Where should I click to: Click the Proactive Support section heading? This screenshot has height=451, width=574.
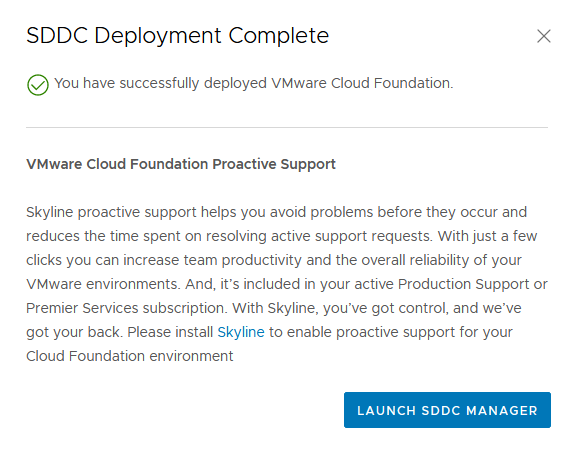pyautogui.click(x=181, y=164)
